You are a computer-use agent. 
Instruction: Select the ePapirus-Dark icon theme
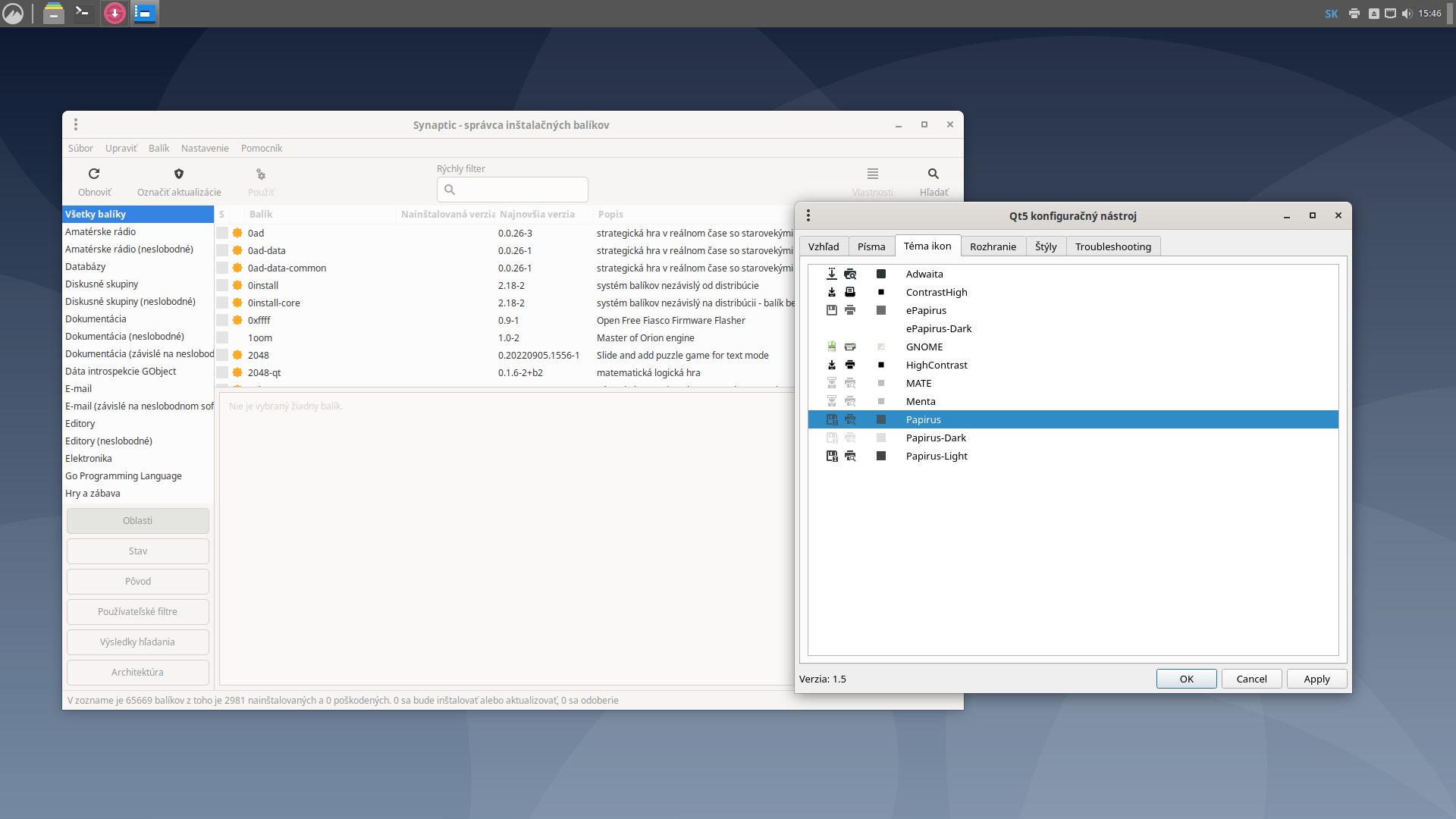click(x=1073, y=328)
